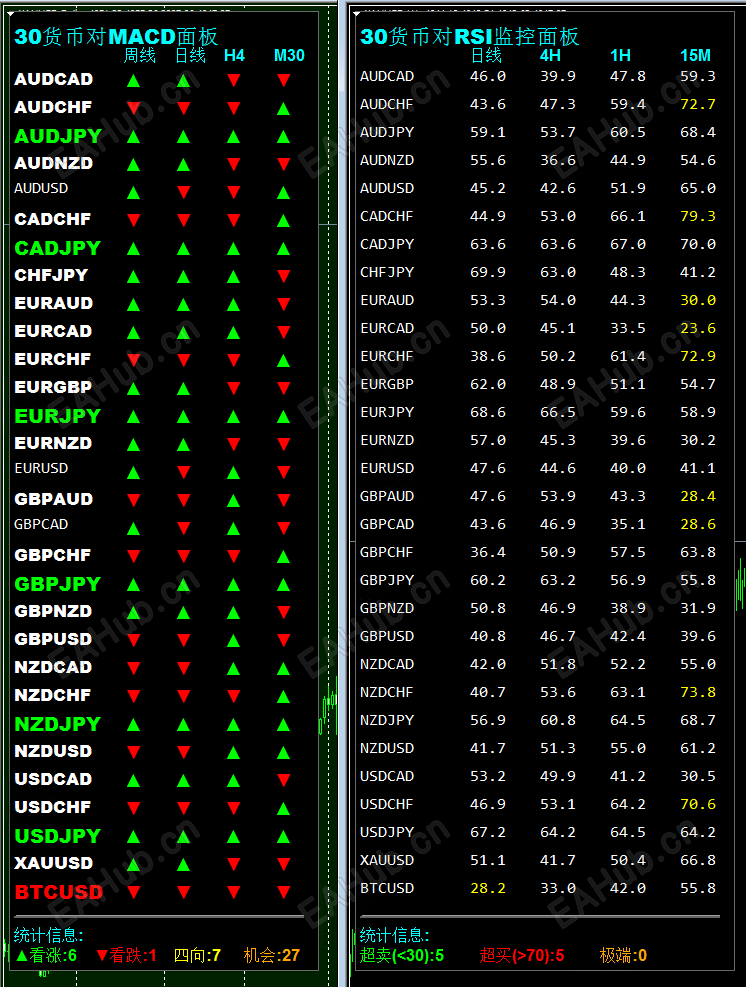
Task: Open EURCAD symbol in RSI panel
Action: [387, 328]
